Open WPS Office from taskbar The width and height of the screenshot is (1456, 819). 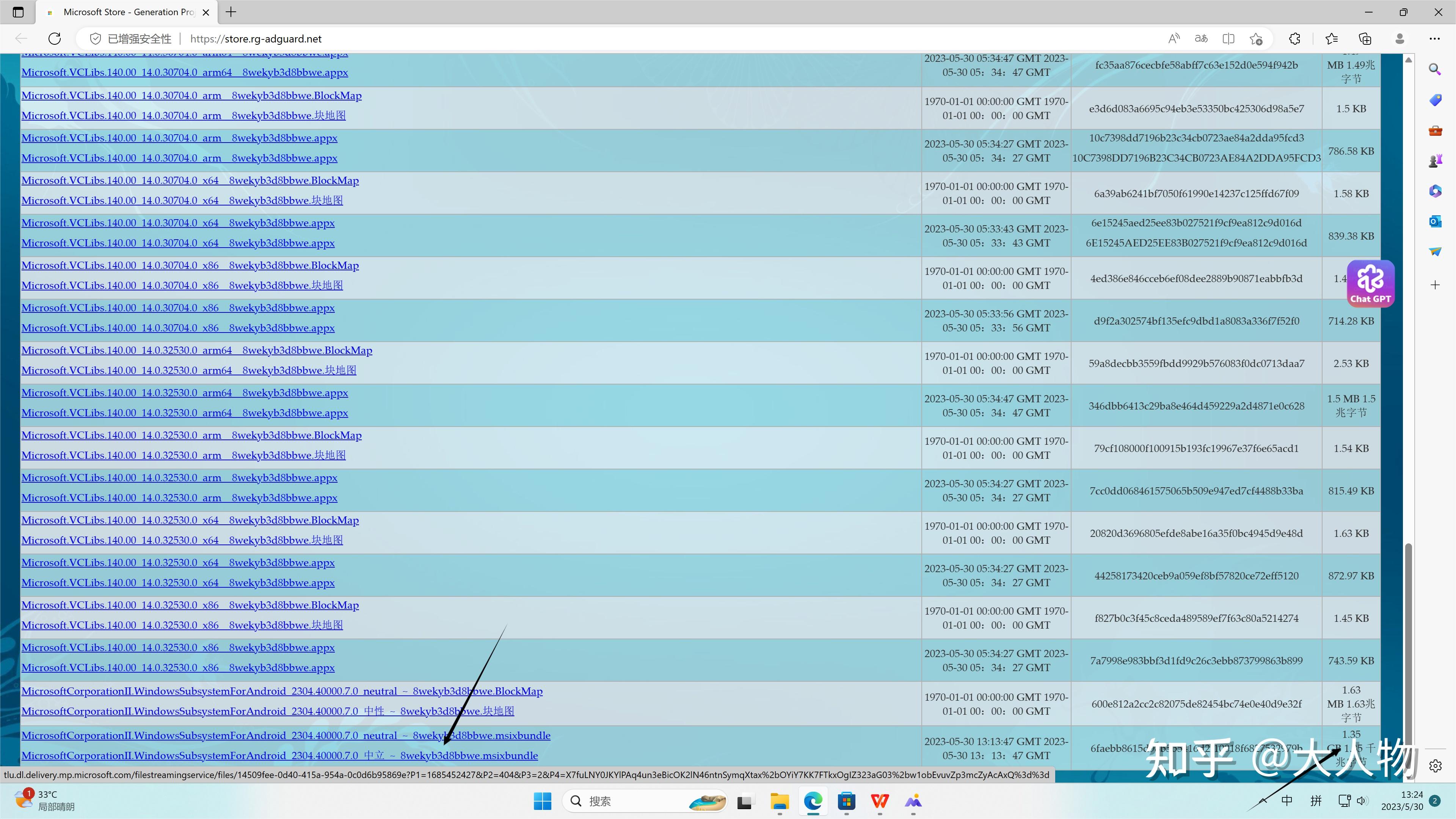tap(880, 801)
